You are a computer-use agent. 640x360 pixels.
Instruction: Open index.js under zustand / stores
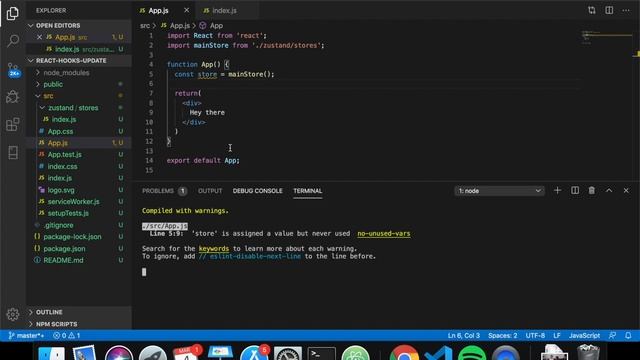click(64, 120)
